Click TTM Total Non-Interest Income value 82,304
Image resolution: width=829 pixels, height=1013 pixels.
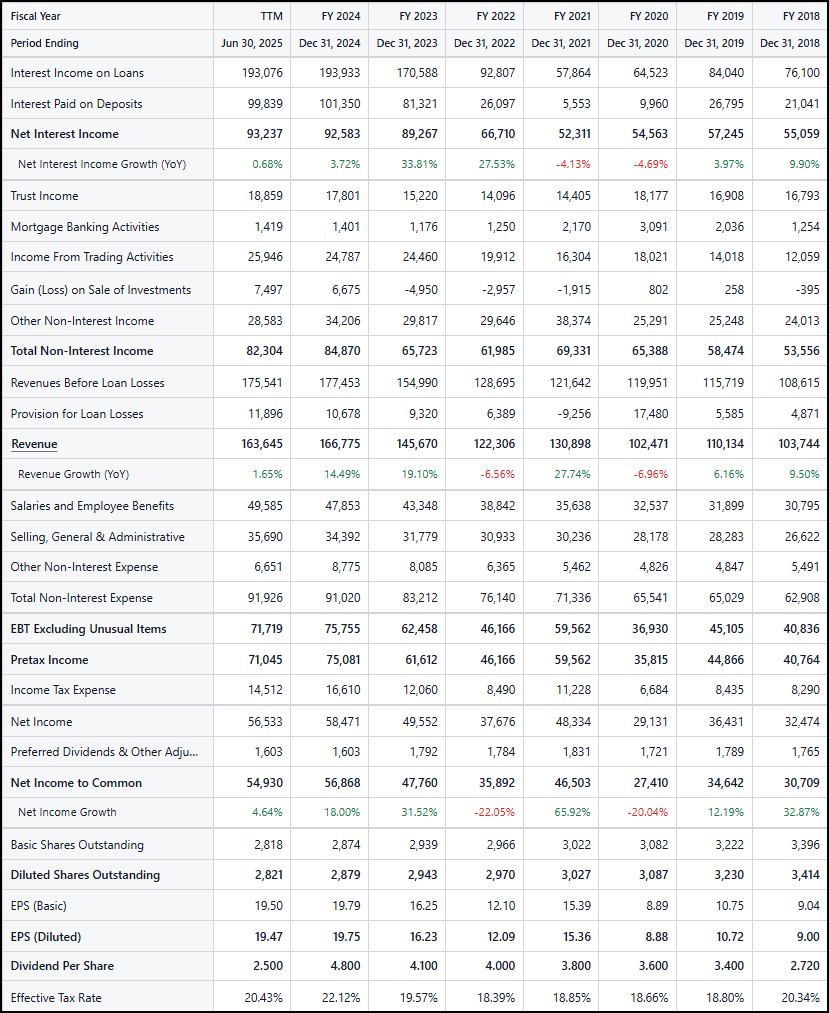(264, 351)
